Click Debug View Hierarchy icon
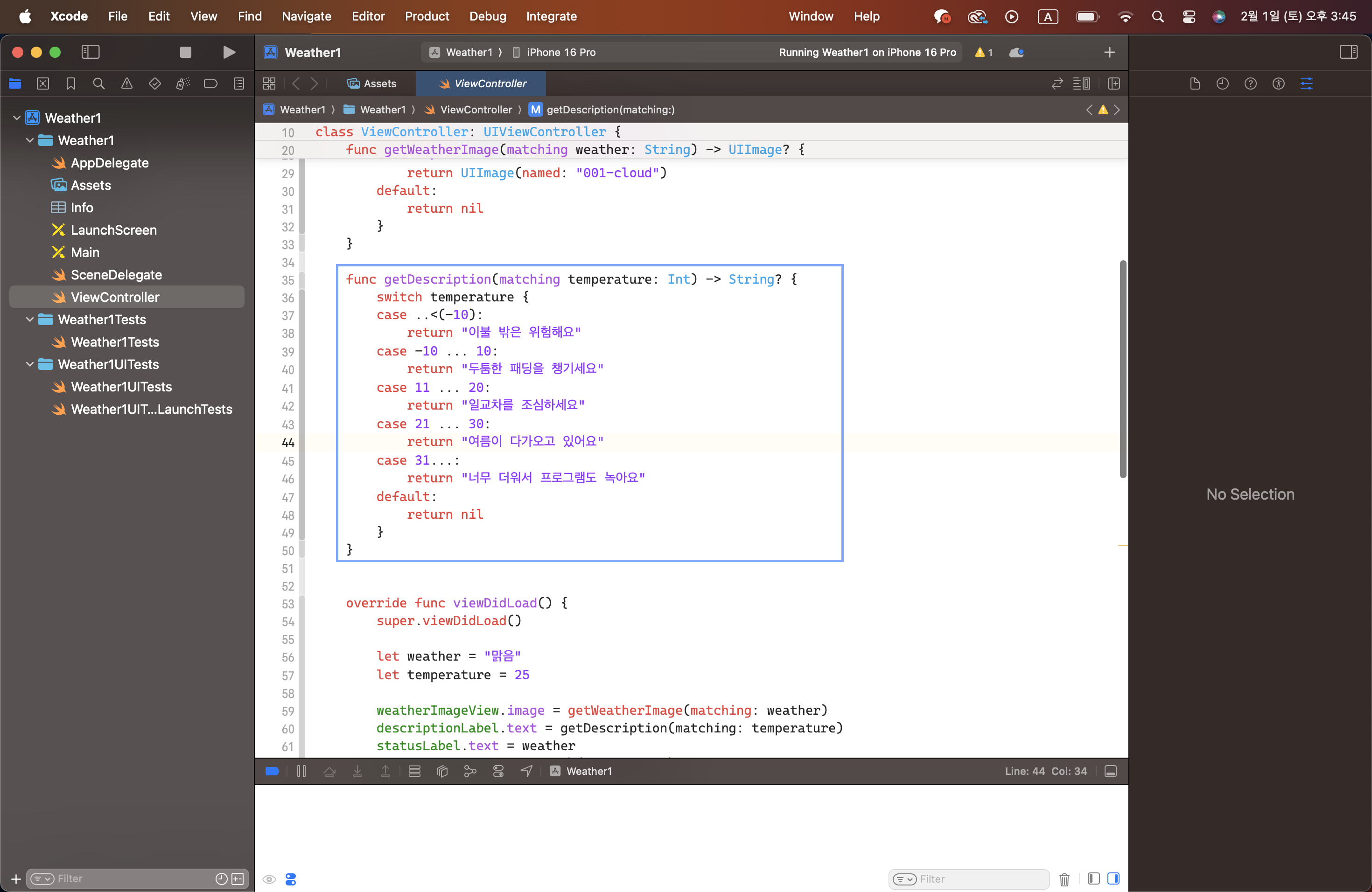 point(442,771)
